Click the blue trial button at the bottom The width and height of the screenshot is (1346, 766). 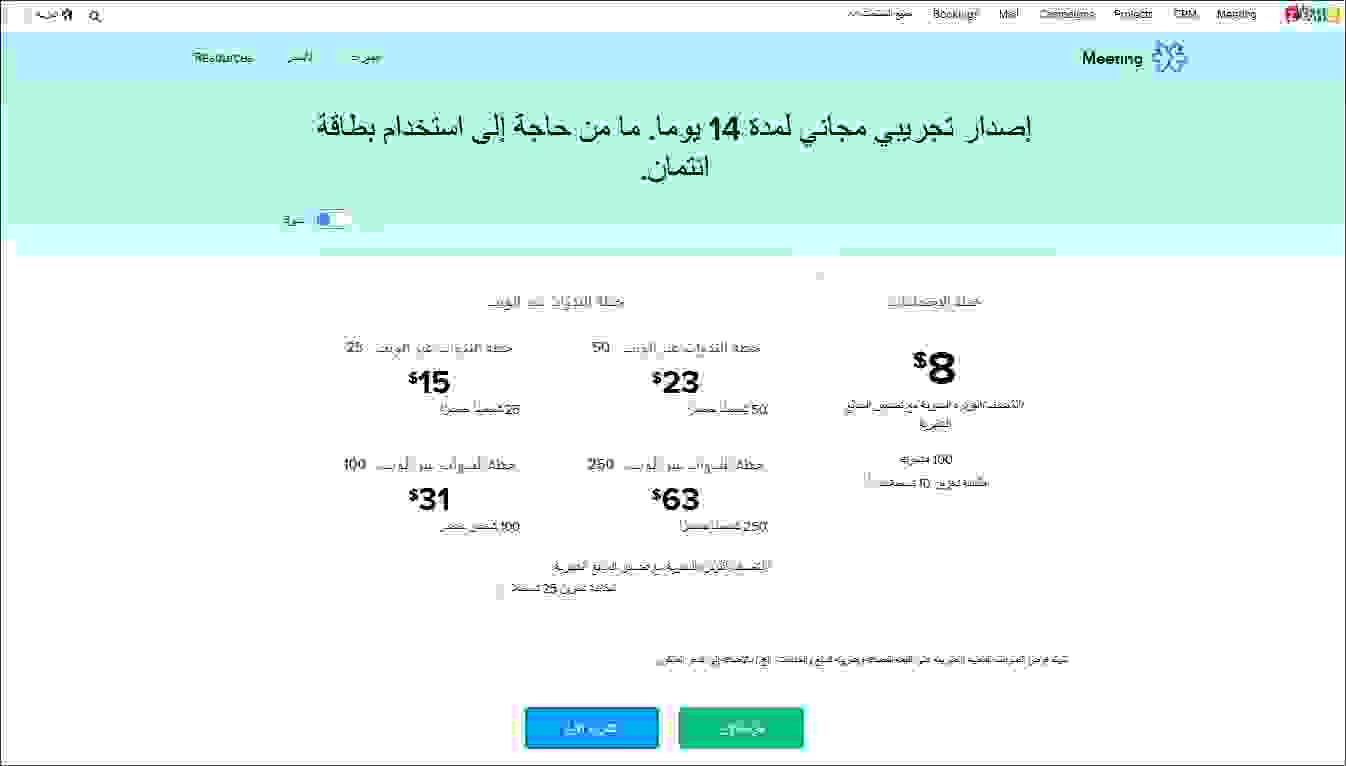coord(591,728)
